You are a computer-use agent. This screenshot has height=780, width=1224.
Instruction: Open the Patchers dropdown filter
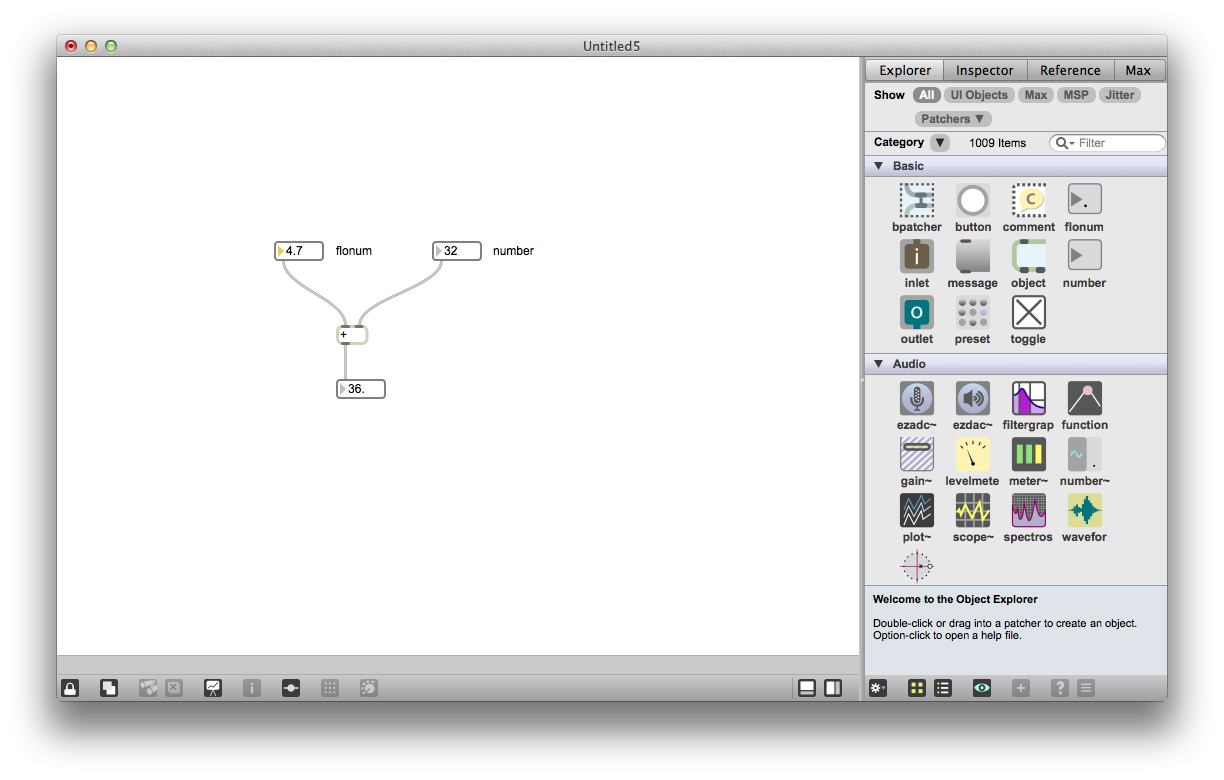(x=953, y=119)
